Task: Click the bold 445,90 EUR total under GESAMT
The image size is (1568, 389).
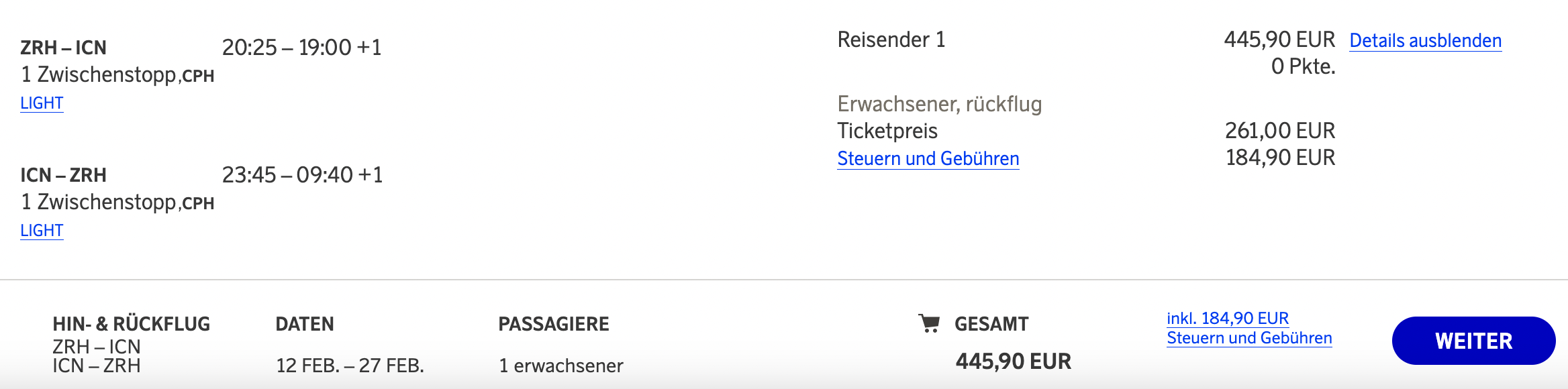Action: (x=1013, y=362)
